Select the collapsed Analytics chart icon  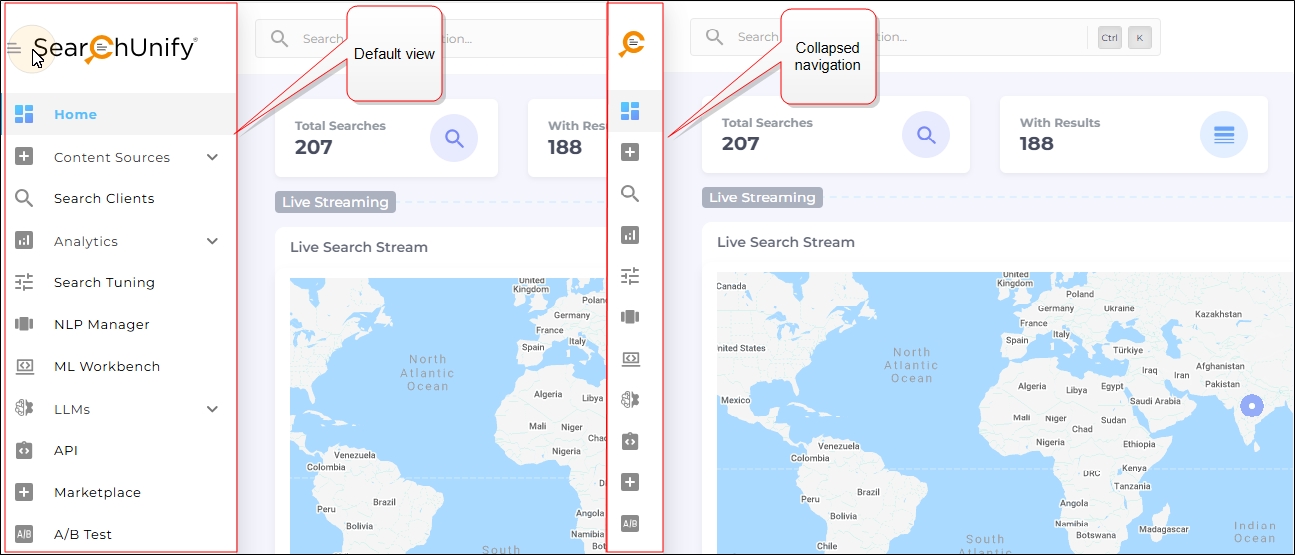point(630,235)
